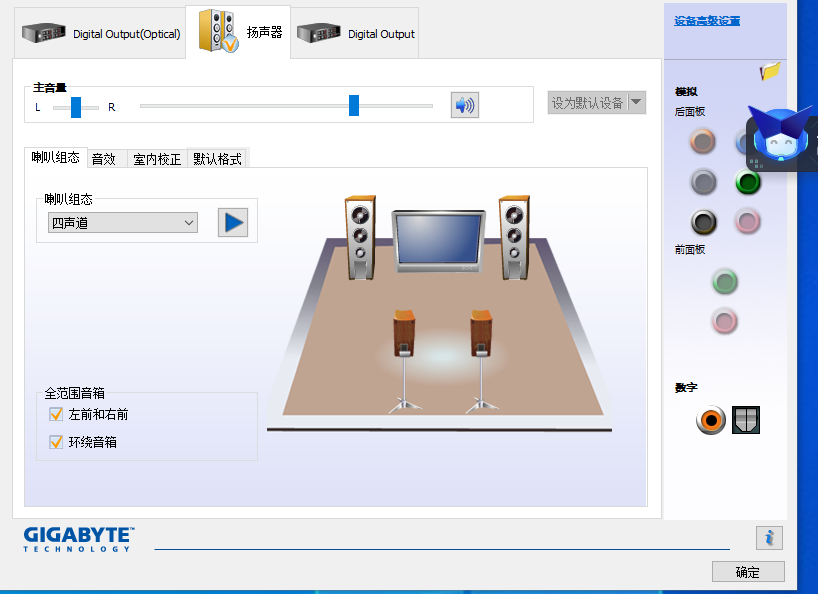This screenshot has width=818, height=594.
Task: Click the orange rear panel jack
Action: click(703, 141)
